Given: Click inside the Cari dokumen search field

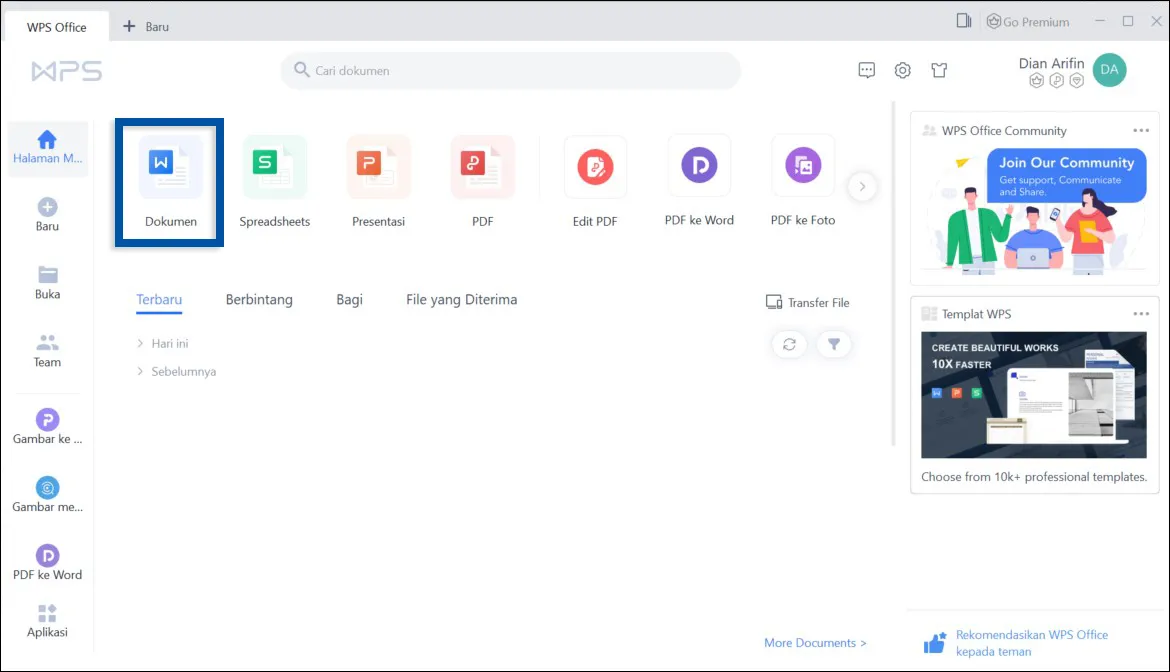Looking at the screenshot, I should pos(510,70).
